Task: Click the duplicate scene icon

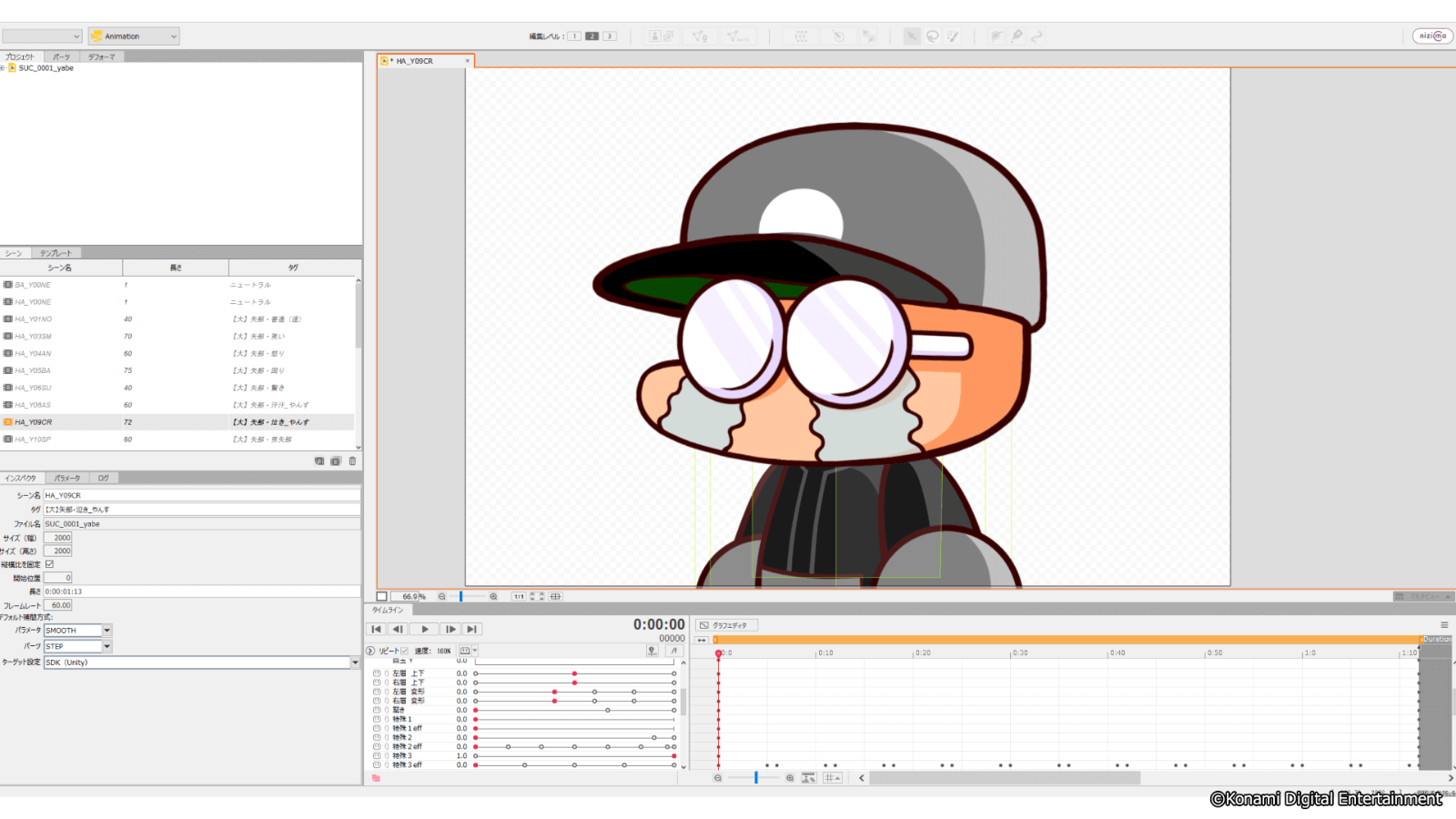Action: click(x=336, y=461)
